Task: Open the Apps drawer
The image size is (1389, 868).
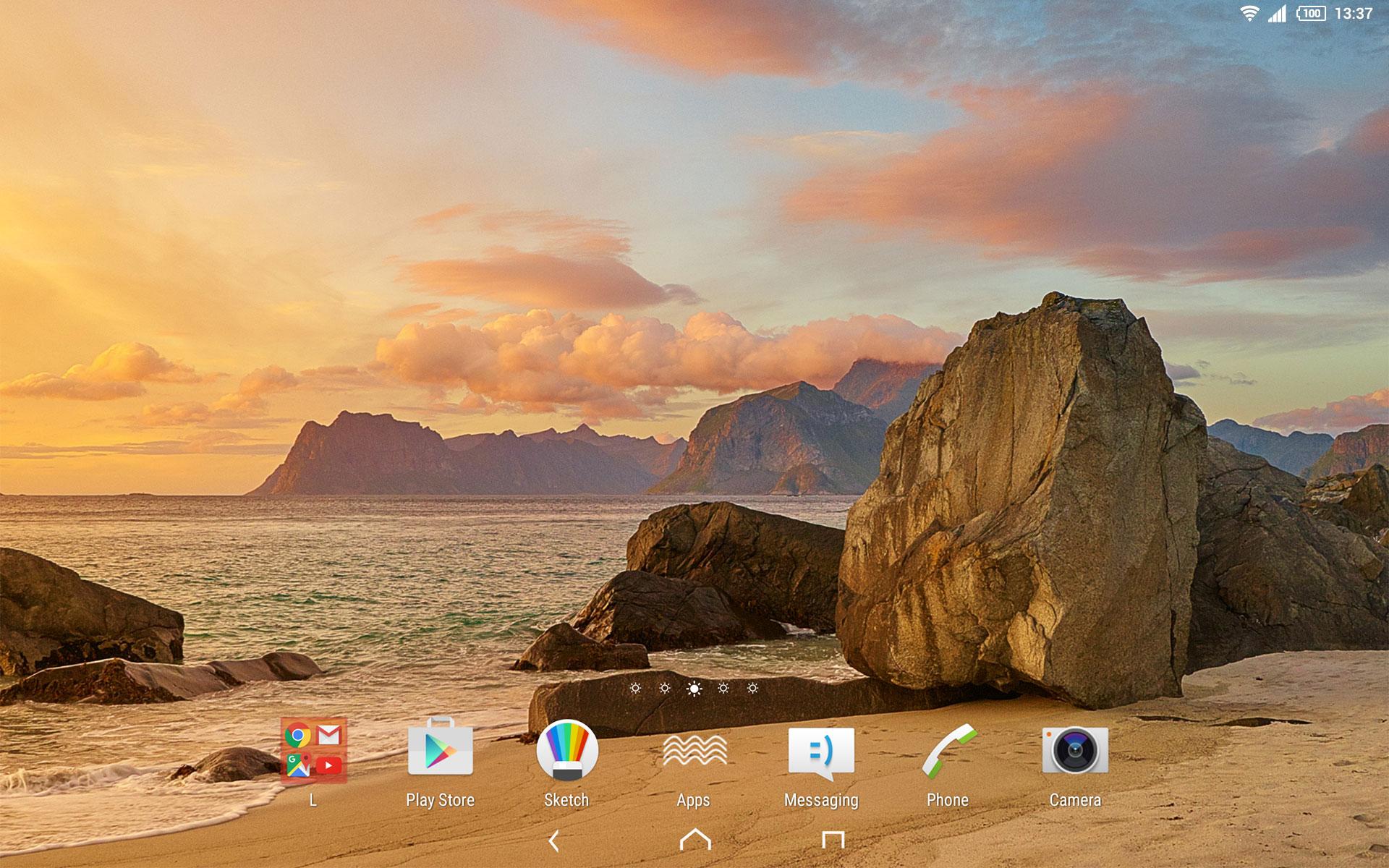Action: click(694, 750)
